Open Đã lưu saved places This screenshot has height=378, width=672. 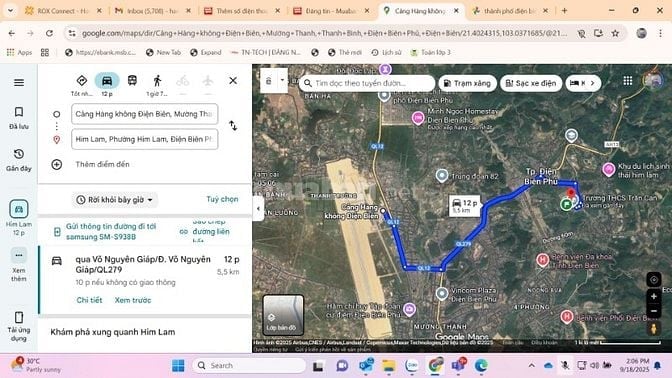pyautogui.click(x=19, y=118)
